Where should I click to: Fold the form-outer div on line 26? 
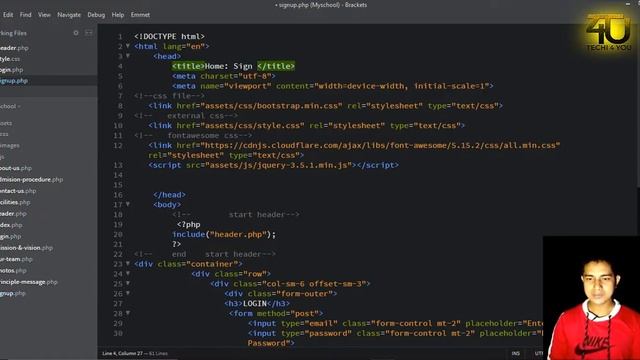click(x=128, y=293)
